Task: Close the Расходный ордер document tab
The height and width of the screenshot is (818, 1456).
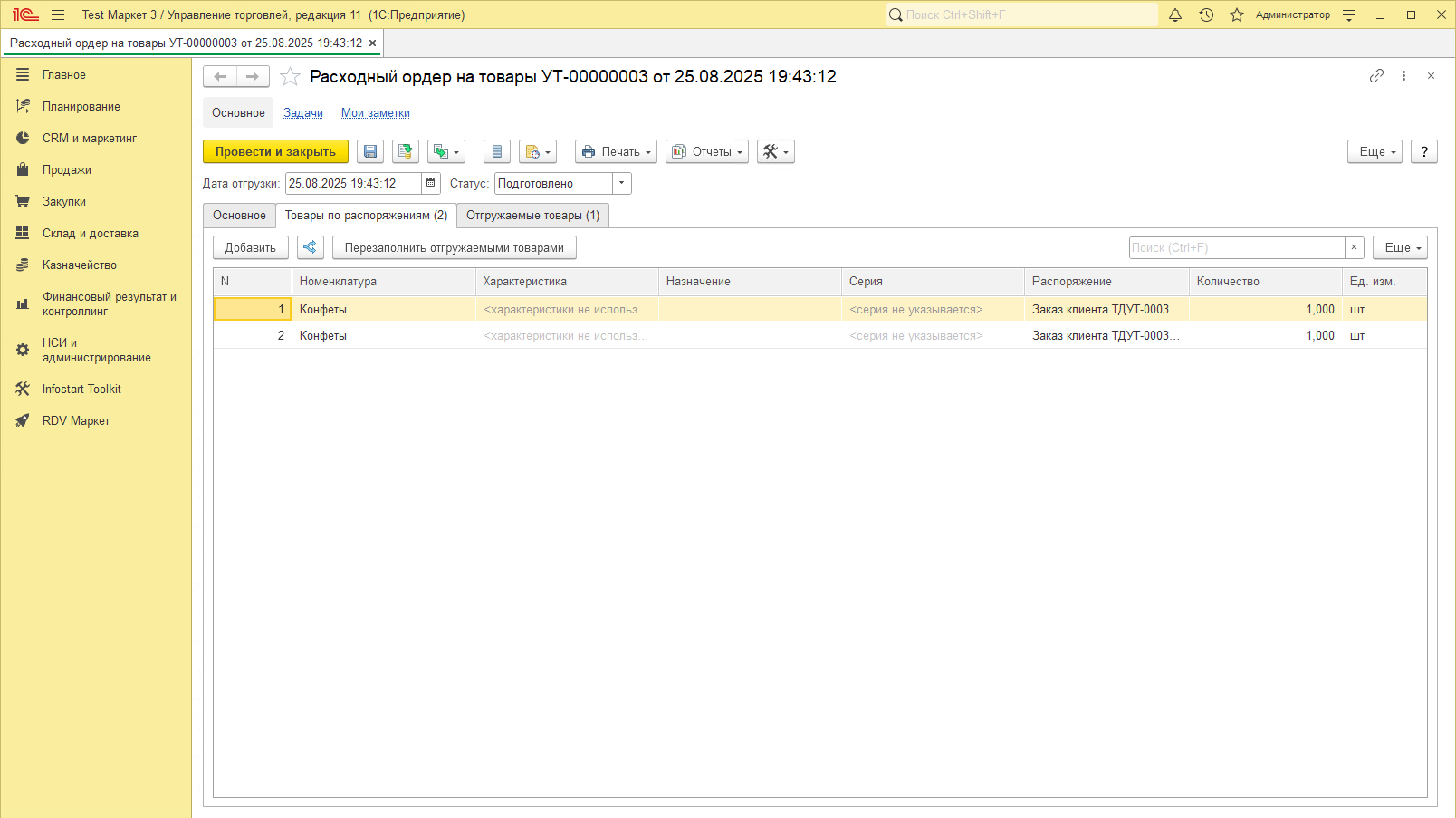Action: [372, 43]
